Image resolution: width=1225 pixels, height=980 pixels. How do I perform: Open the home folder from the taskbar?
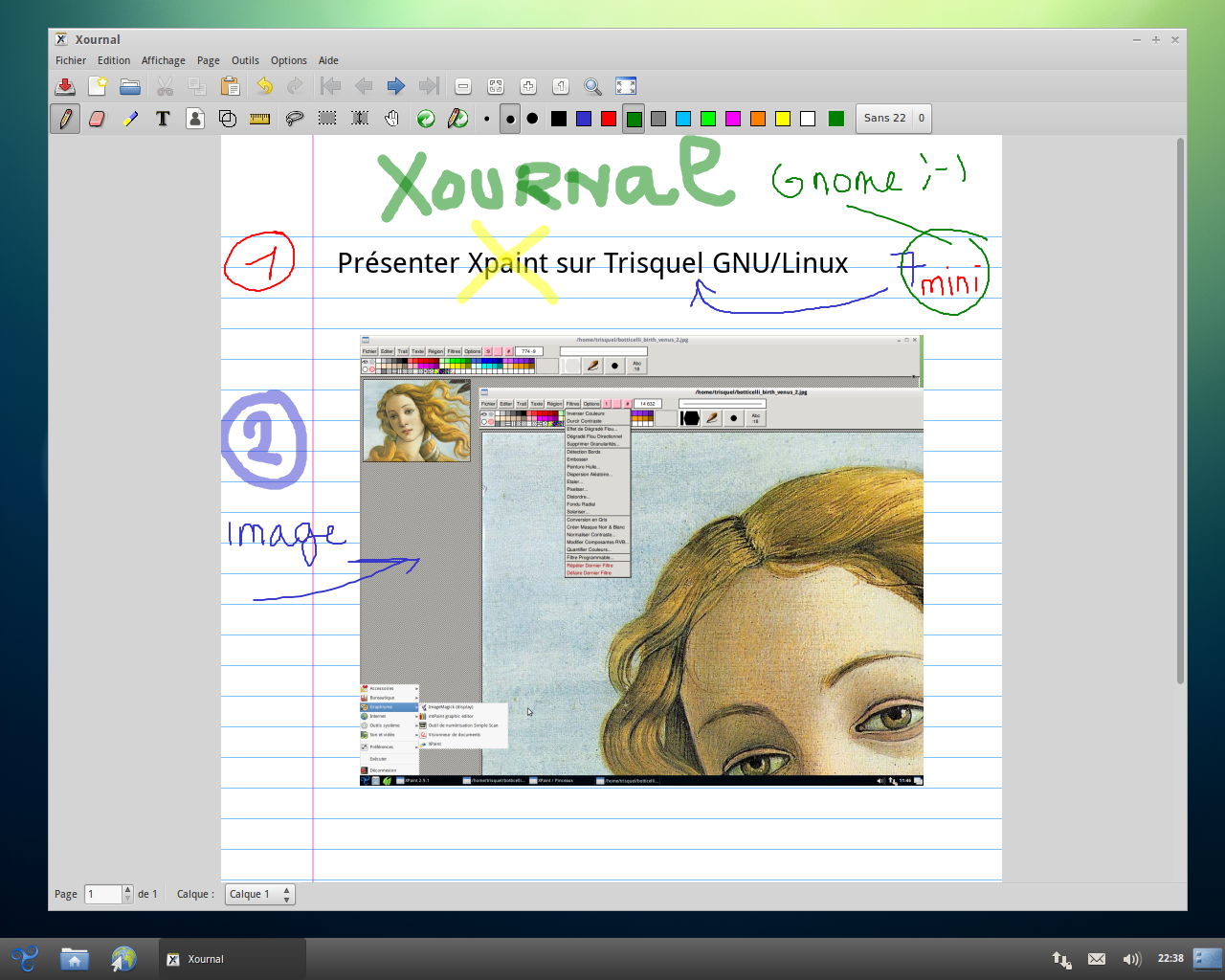(x=75, y=958)
